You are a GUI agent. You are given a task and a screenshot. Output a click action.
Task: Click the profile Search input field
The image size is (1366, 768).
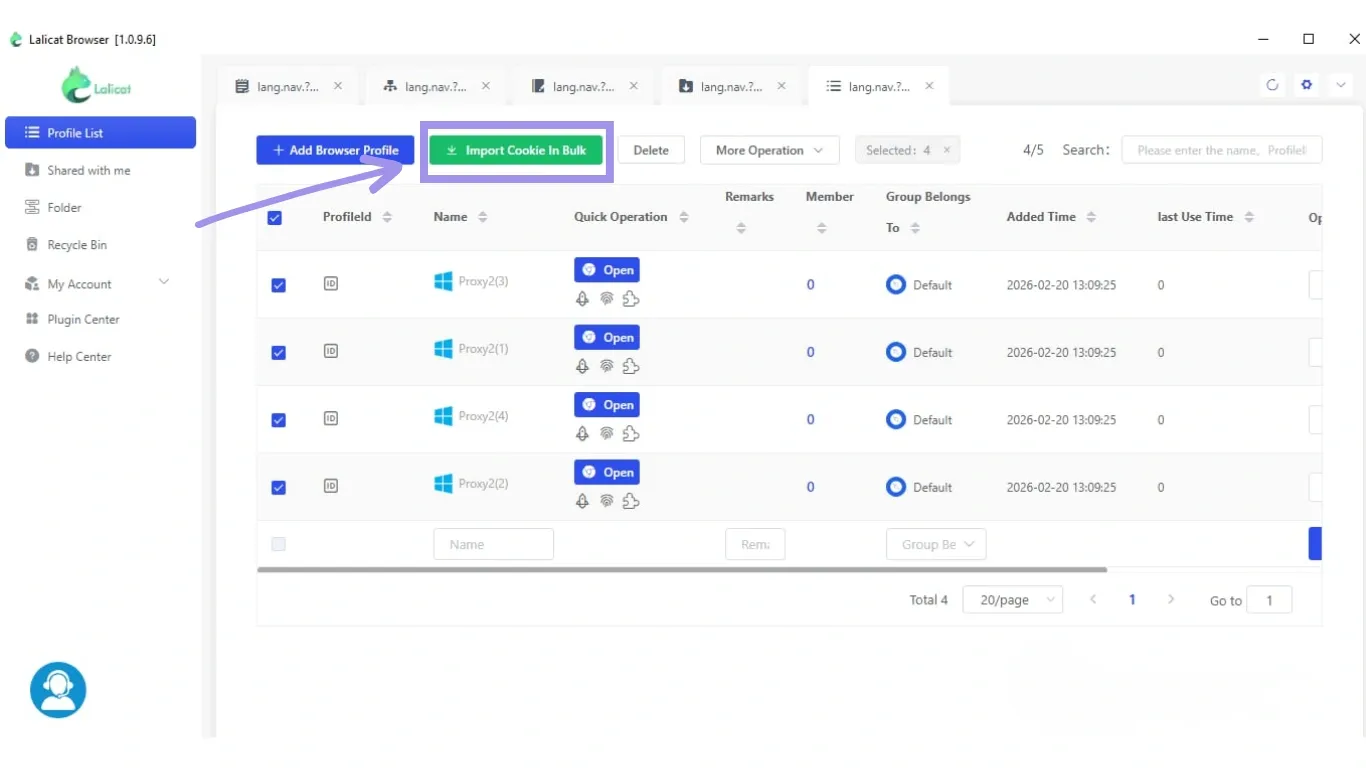click(x=1221, y=150)
